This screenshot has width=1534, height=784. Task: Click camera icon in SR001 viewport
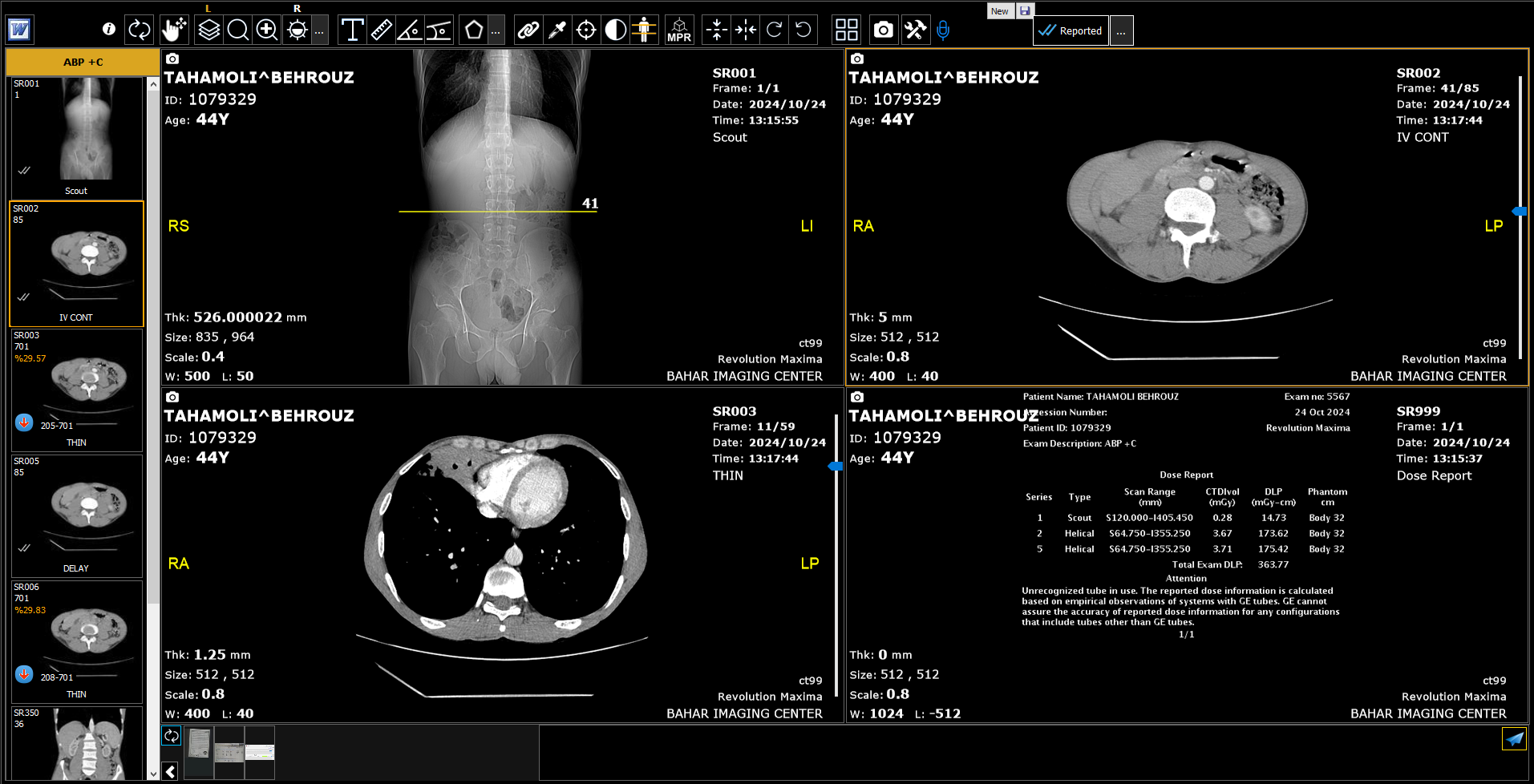[x=172, y=59]
